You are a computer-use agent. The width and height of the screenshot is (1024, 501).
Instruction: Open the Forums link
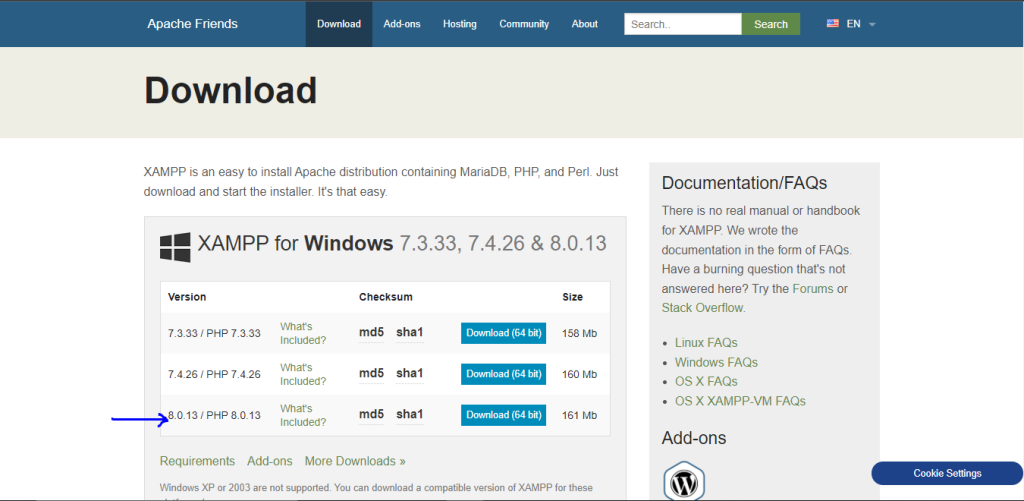[x=812, y=289]
